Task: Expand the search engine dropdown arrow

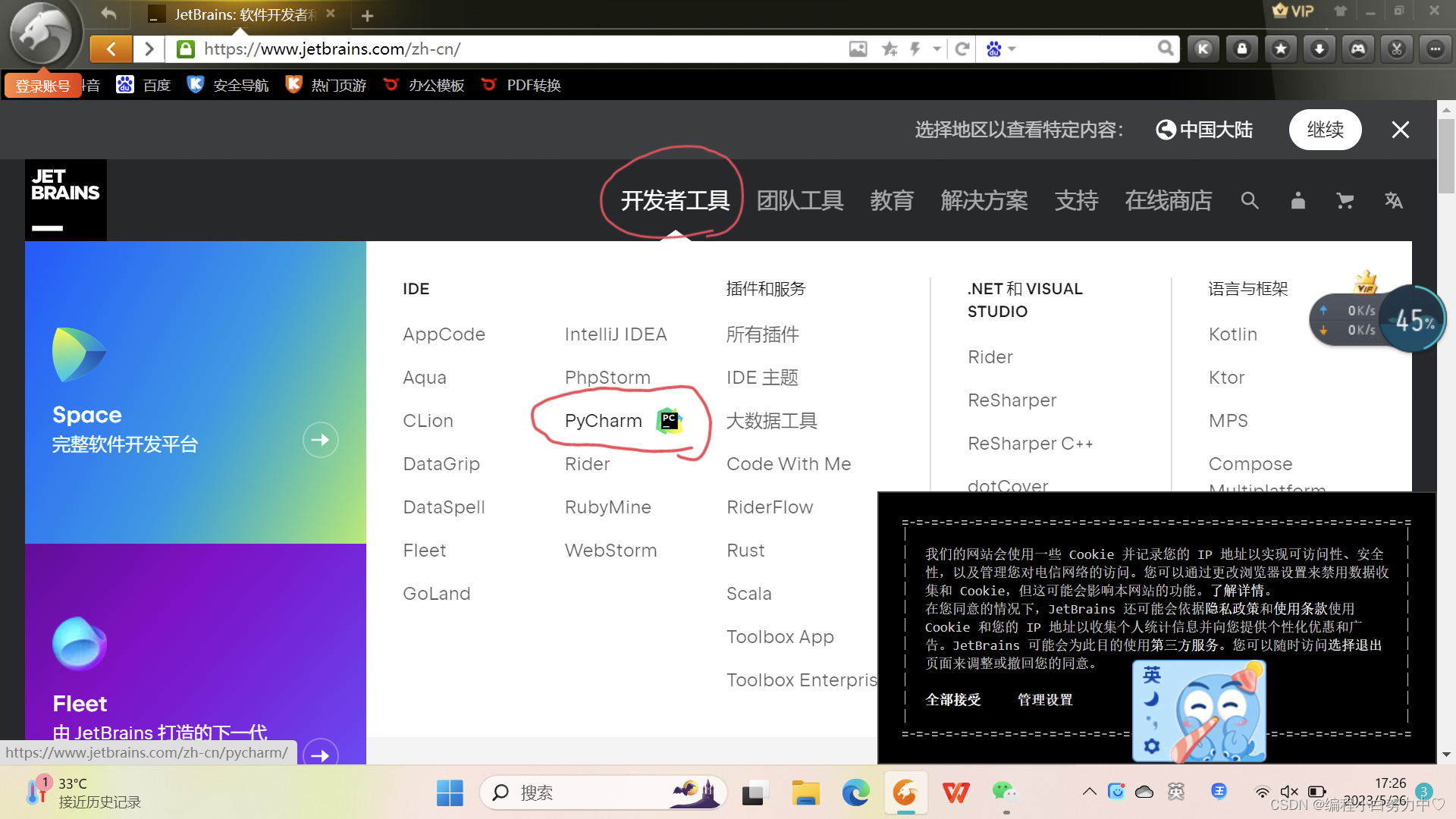Action: tap(1012, 49)
